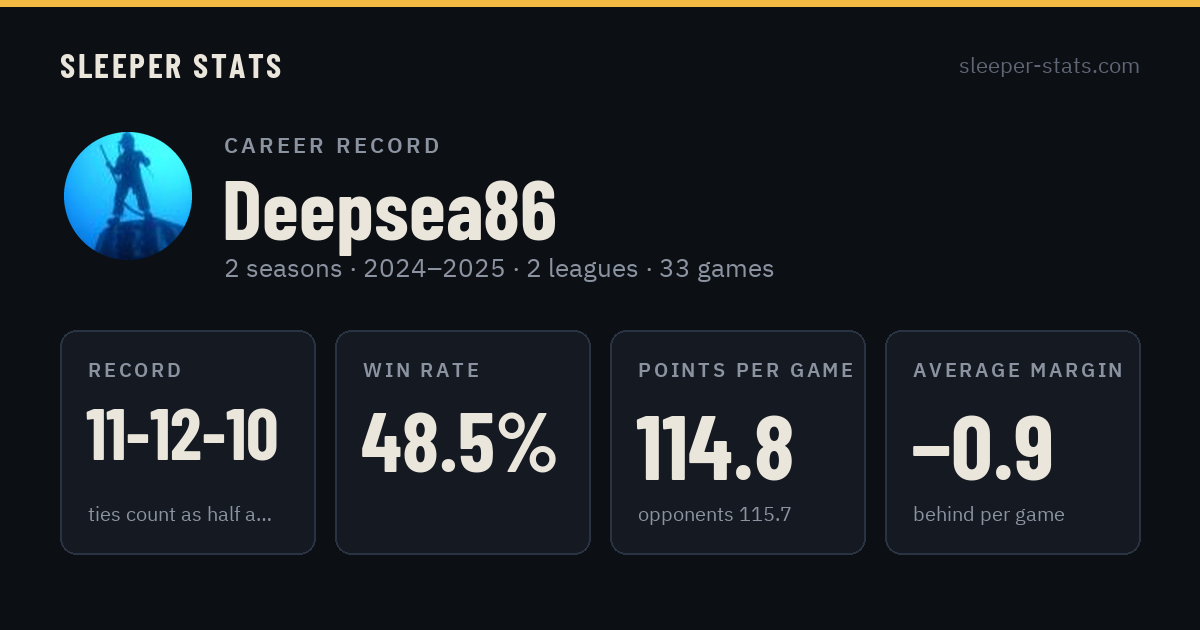Click the 114.8 points value
This screenshot has width=1200, height=630.
click(715, 447)
